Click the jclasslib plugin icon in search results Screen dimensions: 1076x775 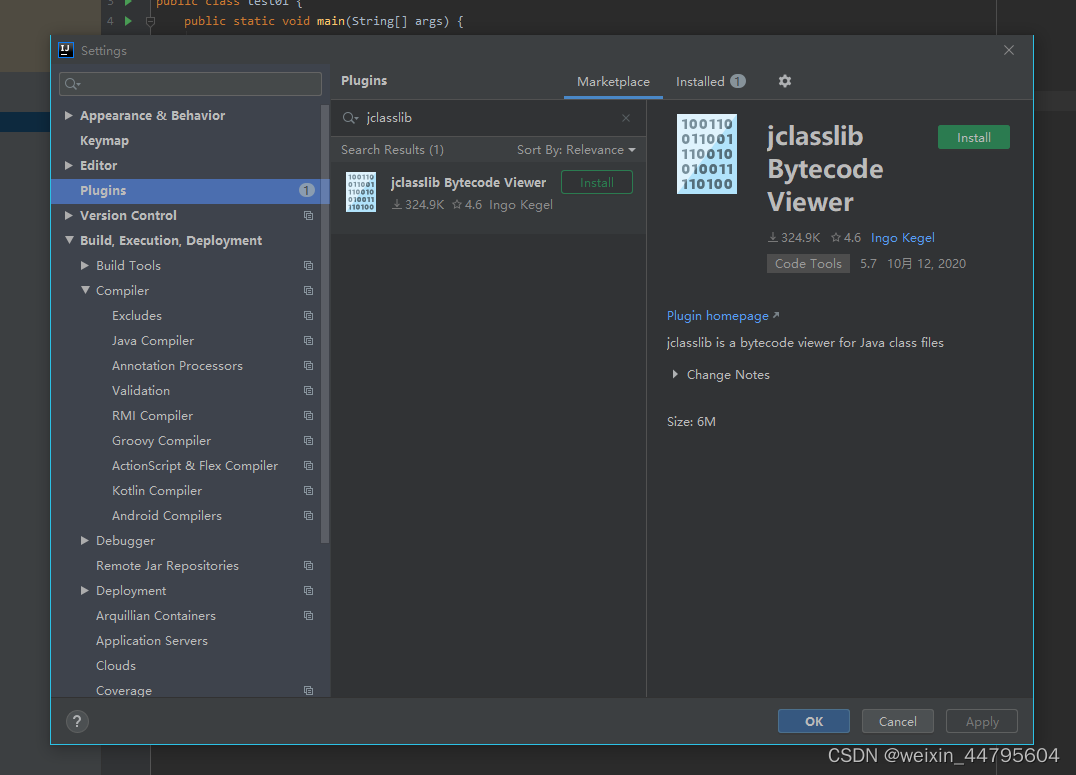tap(361, 192)
